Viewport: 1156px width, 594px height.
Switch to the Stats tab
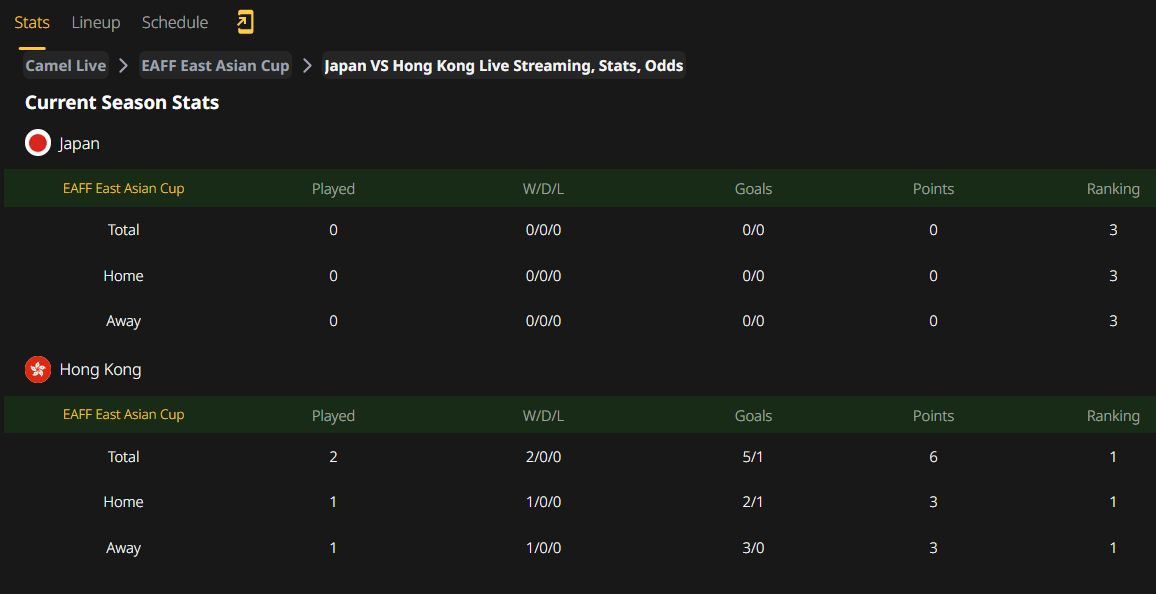click(x=32, y=23)
